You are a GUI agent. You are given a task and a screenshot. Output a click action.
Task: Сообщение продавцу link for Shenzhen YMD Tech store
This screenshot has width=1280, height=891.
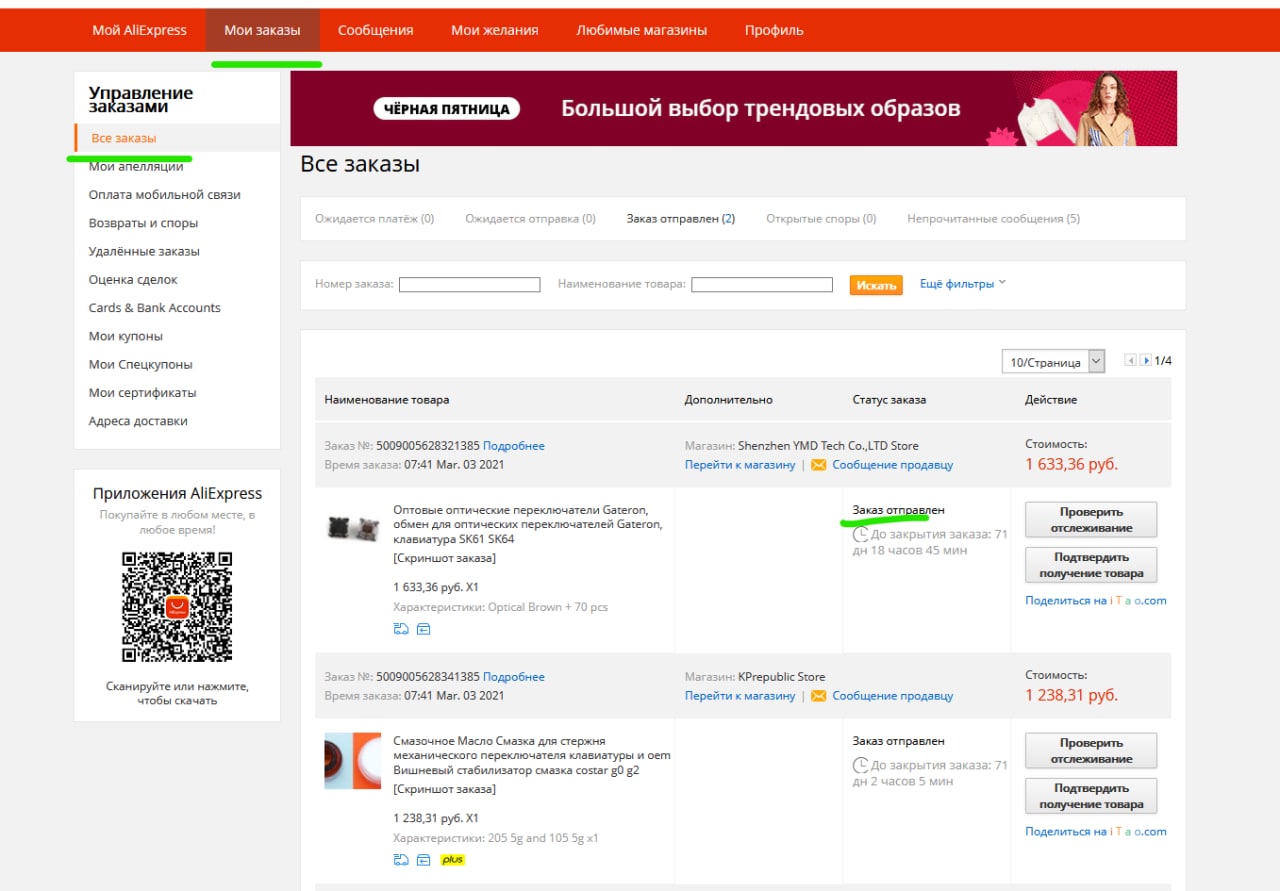(893, 465)
